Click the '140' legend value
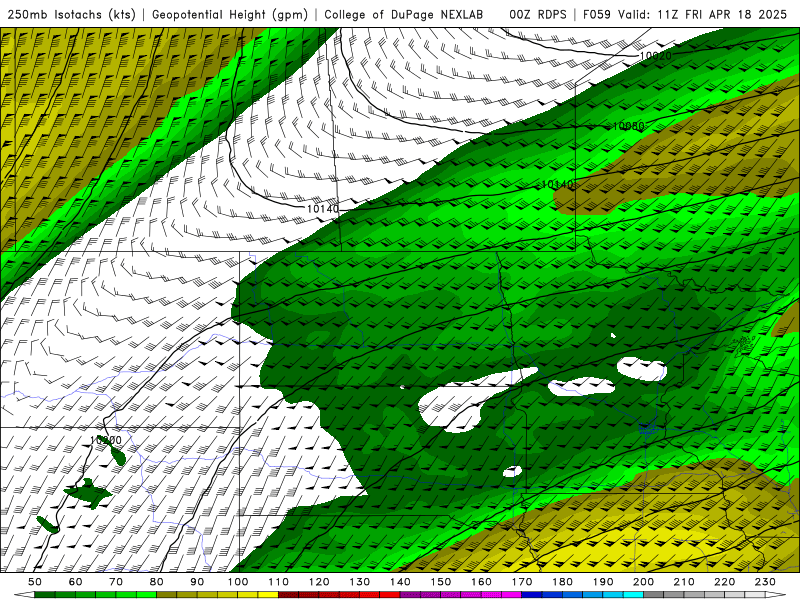Screen dimensions: 800x600 point(400,582)
